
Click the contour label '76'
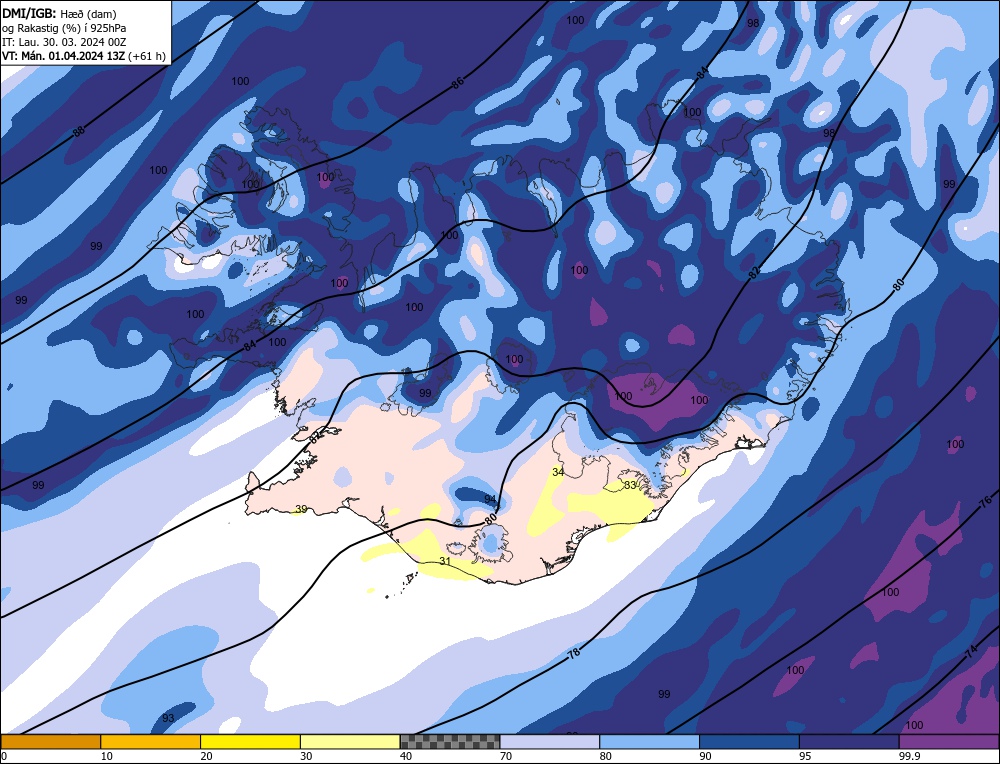pyautogui.click(x=985, y=501)
